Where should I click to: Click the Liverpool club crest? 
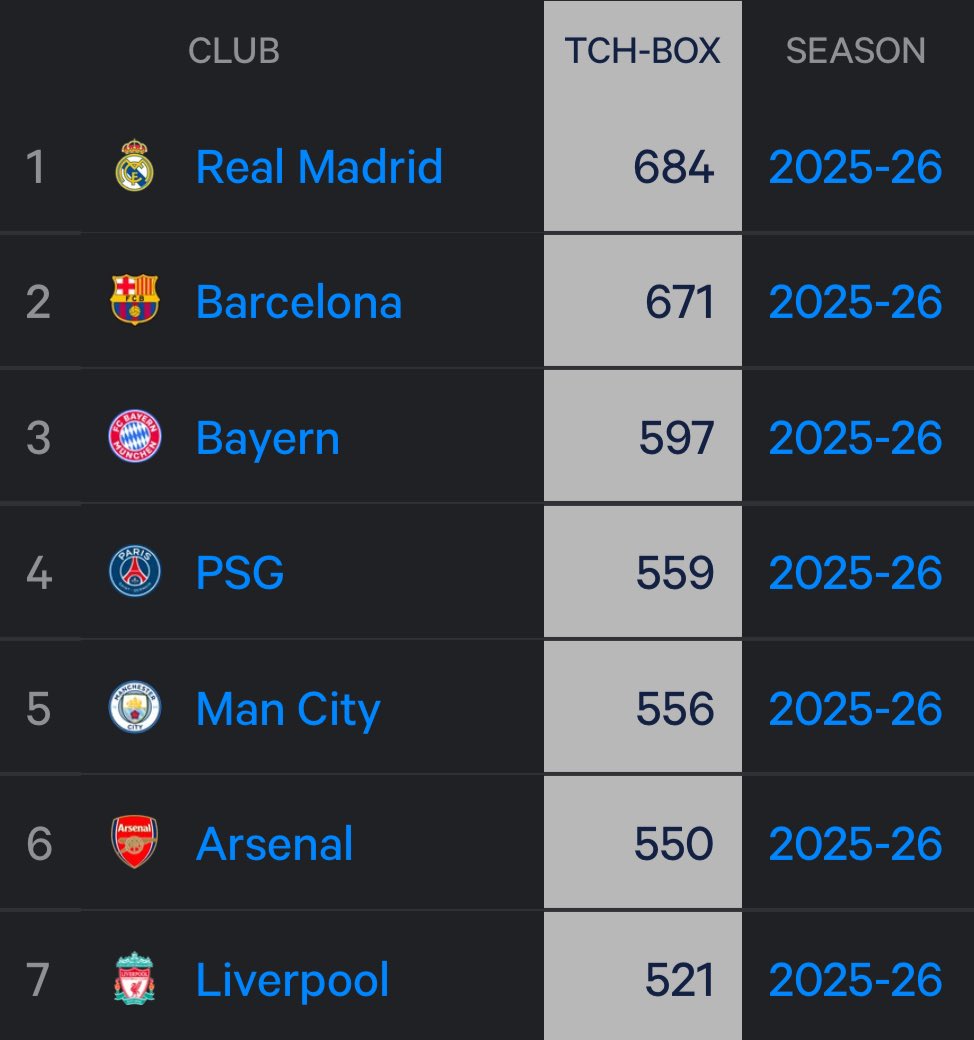click(134, 979)
